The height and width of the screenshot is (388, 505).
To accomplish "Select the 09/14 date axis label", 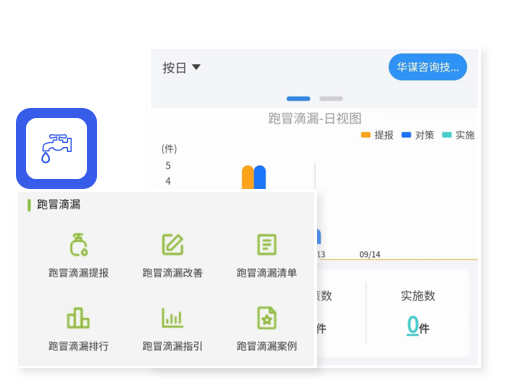I will coord(370,254).
